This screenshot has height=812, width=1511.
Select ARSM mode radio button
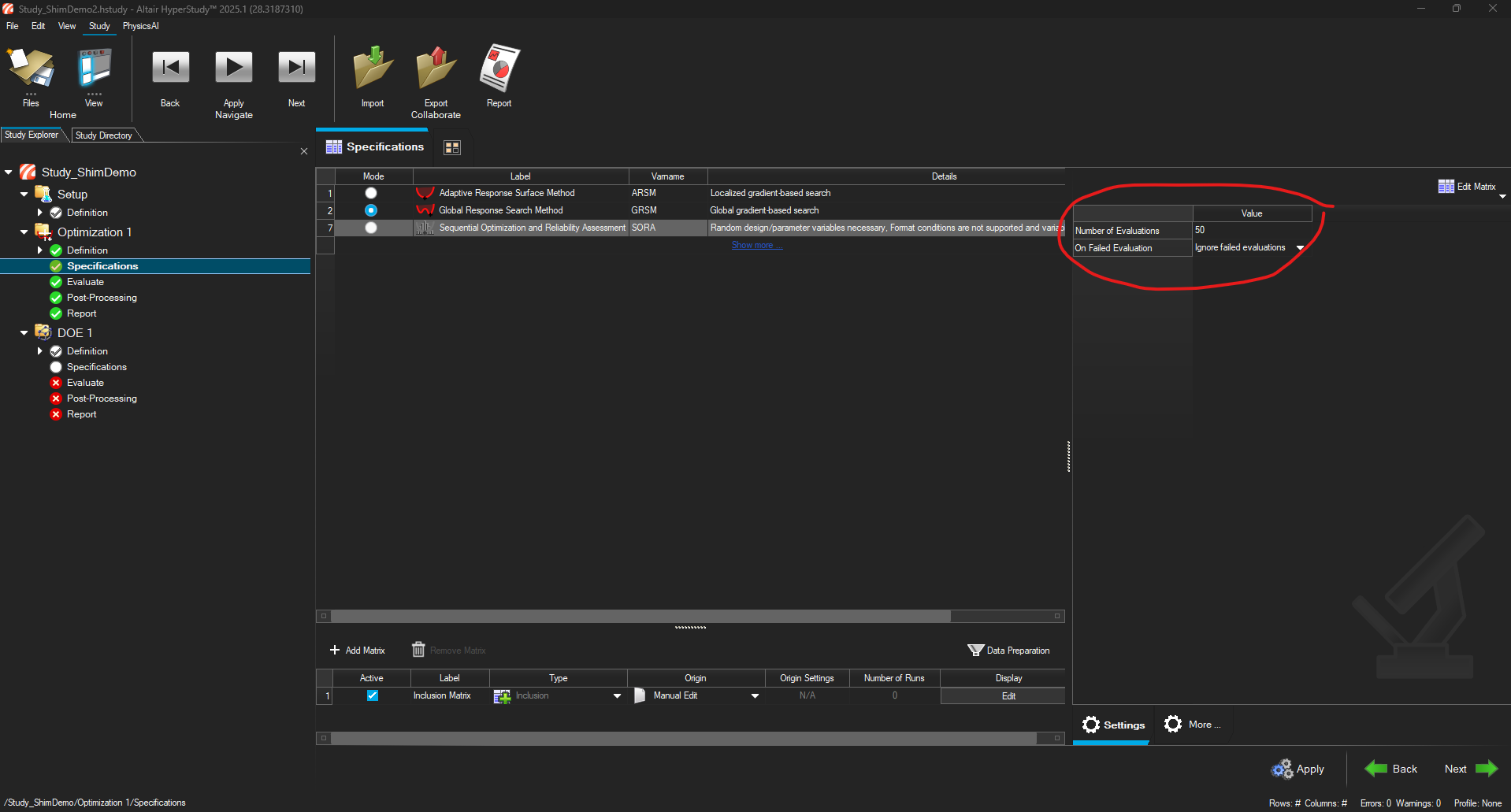[371, 193]
